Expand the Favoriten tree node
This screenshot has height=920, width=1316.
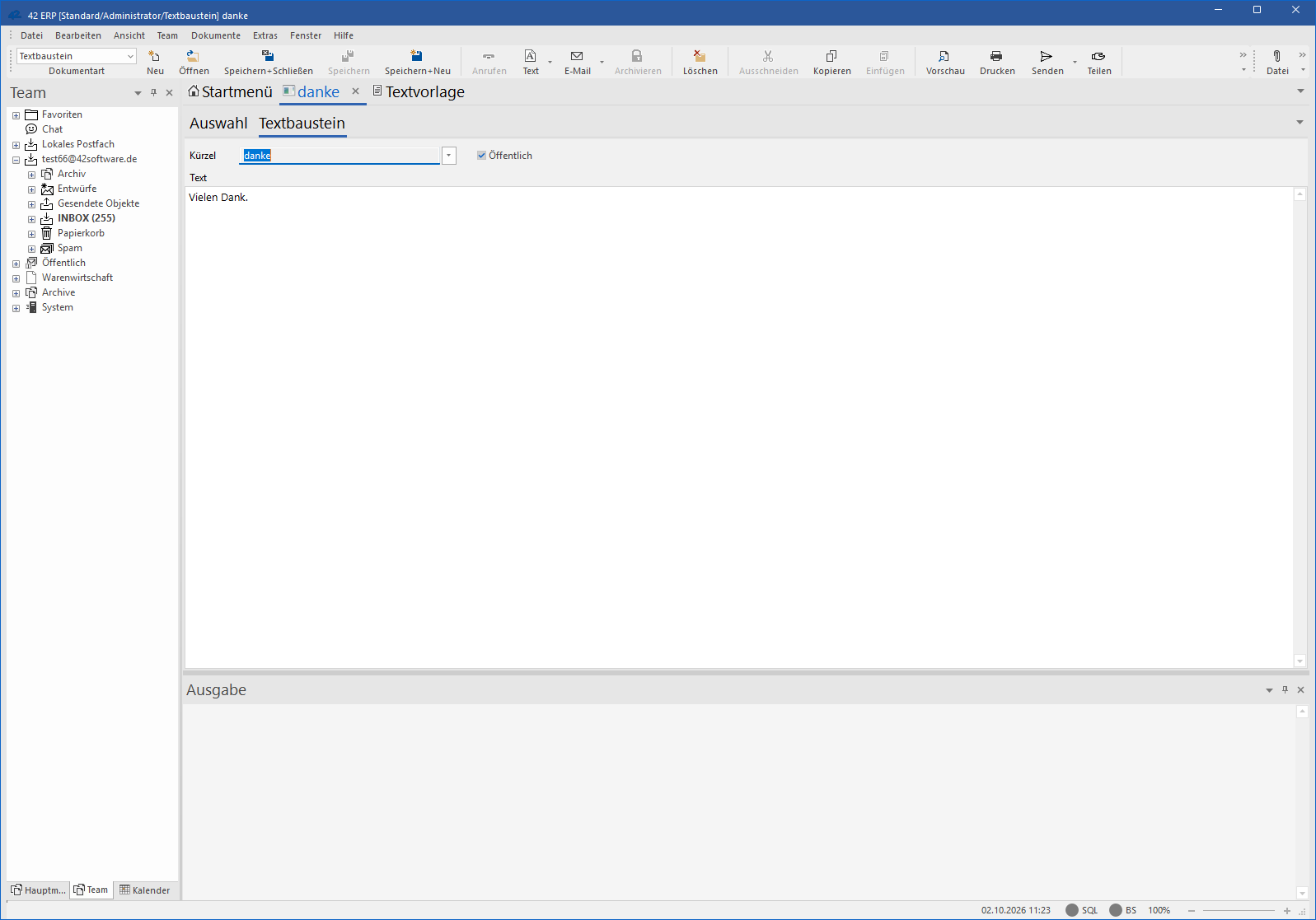point(16,115)
